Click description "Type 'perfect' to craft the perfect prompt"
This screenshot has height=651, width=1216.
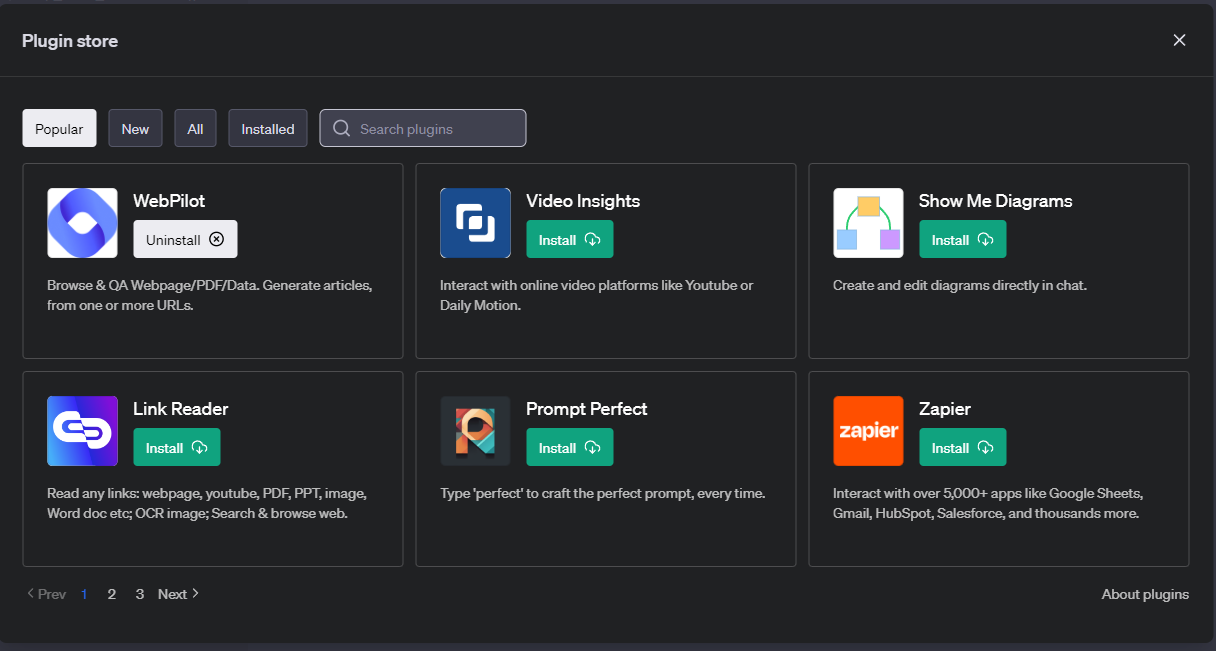(603, 493)
